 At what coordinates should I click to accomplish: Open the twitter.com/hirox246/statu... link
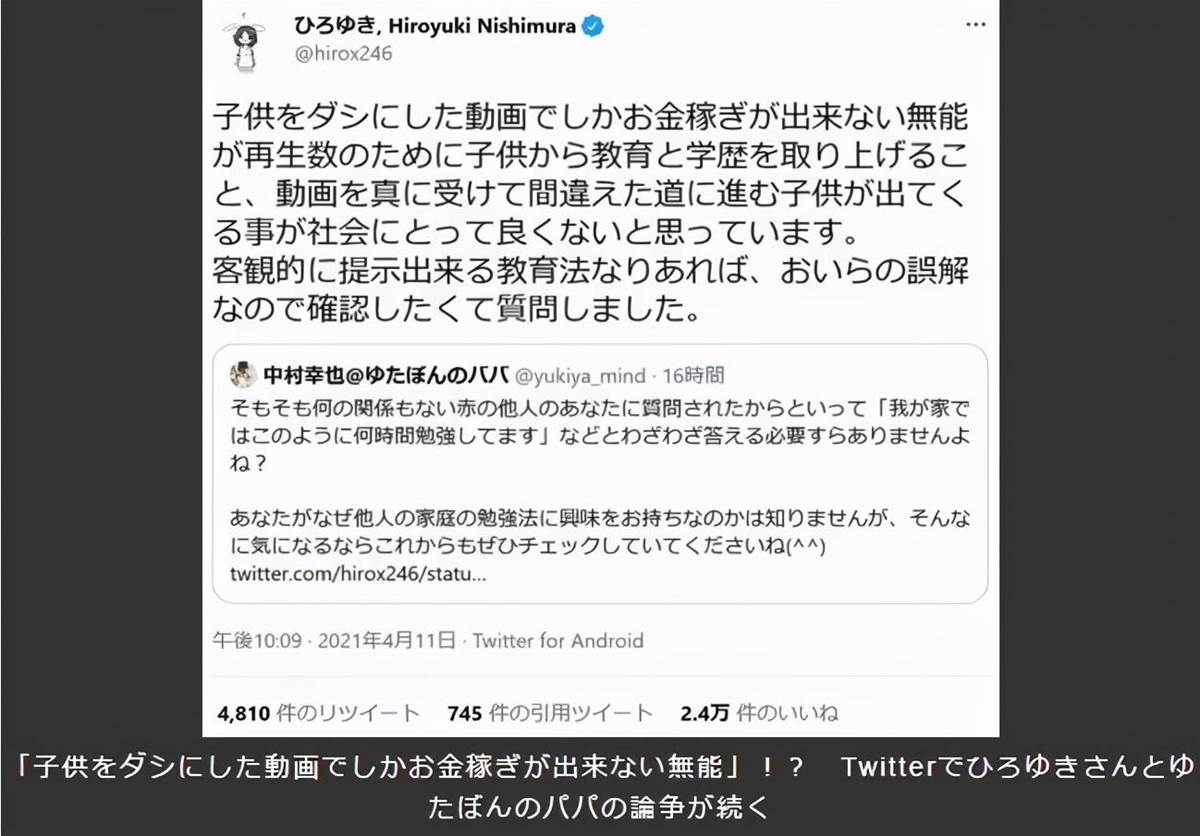tap(358, 576)
